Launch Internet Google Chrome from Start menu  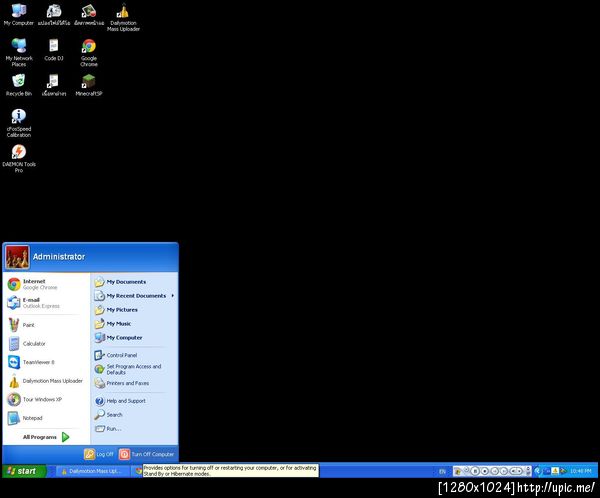[x=46, y=284]
